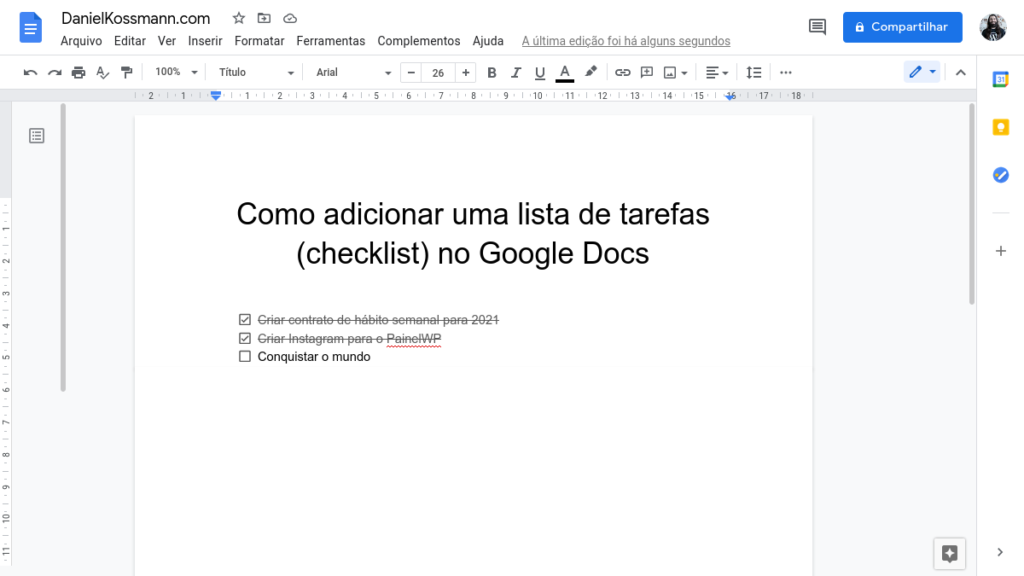Click the print icon in toolbar
Viewport: 1024px width, 576px height.
78,72
